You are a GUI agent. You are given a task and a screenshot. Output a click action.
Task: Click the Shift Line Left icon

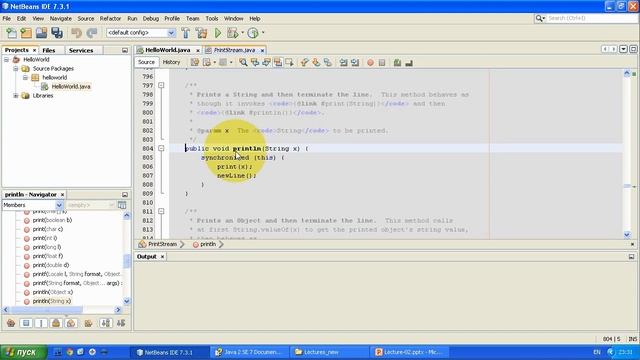point(343,62)
